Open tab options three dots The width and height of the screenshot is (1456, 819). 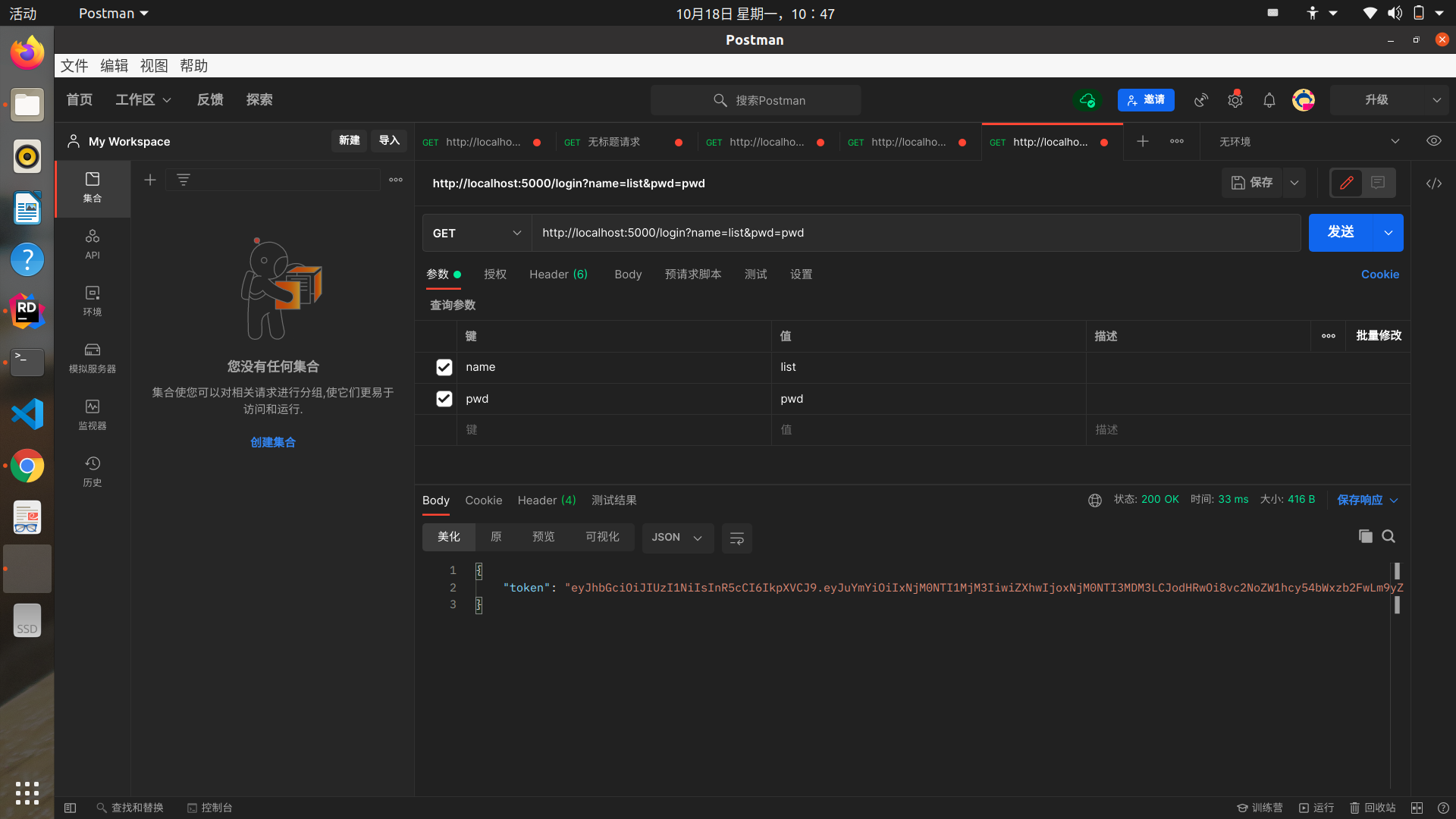click(x=1177, y=142)
